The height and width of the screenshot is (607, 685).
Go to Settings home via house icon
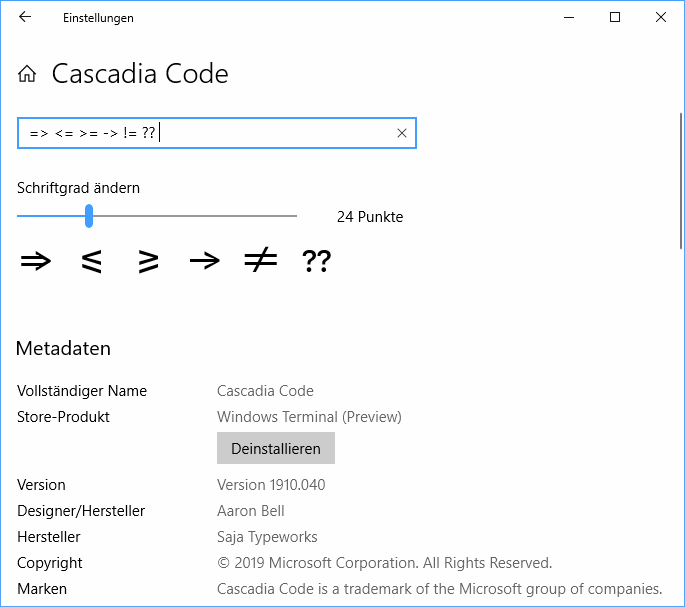click(27, 74)
